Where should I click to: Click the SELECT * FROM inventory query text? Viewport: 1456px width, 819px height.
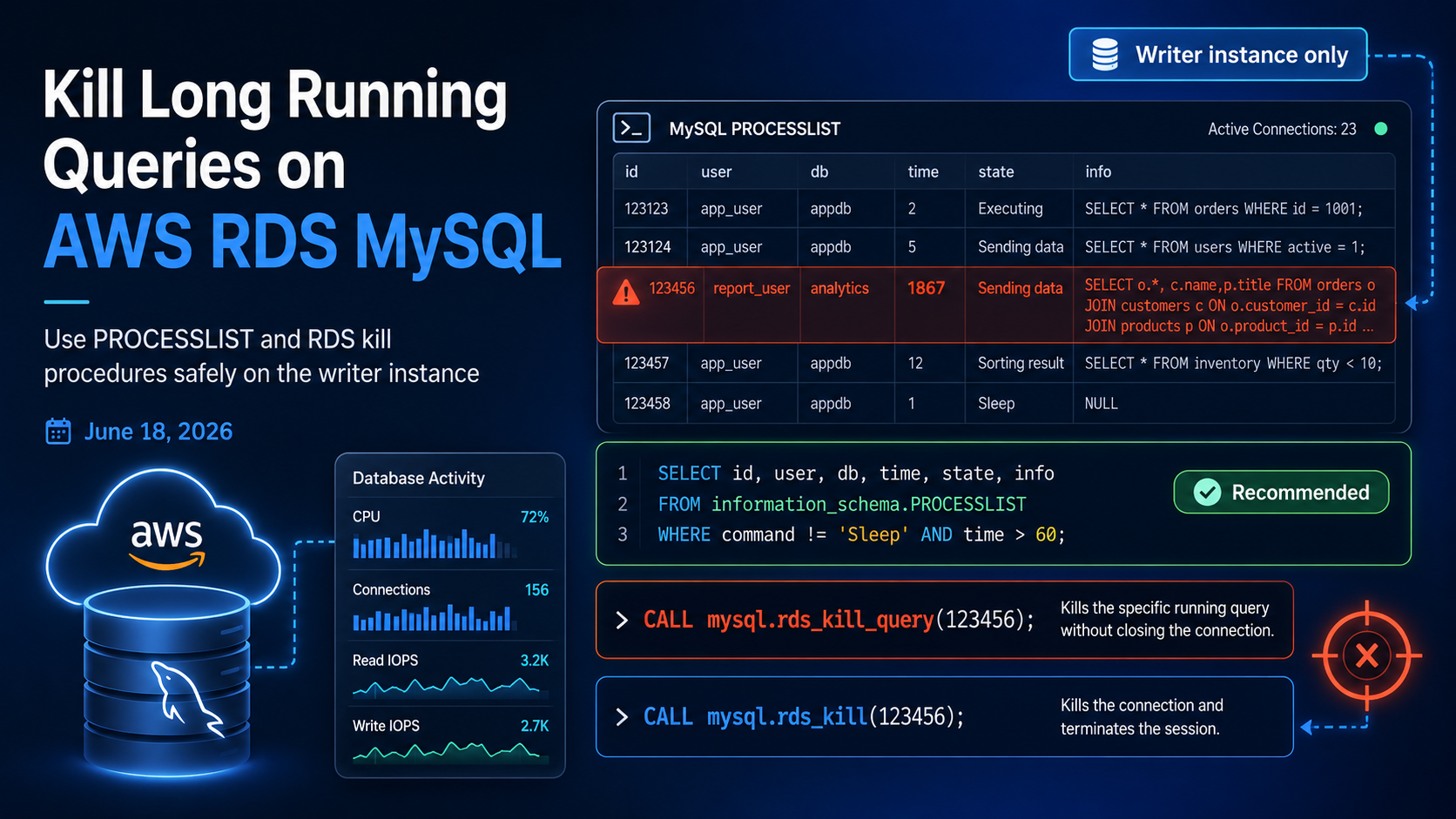coord(1233,363)
